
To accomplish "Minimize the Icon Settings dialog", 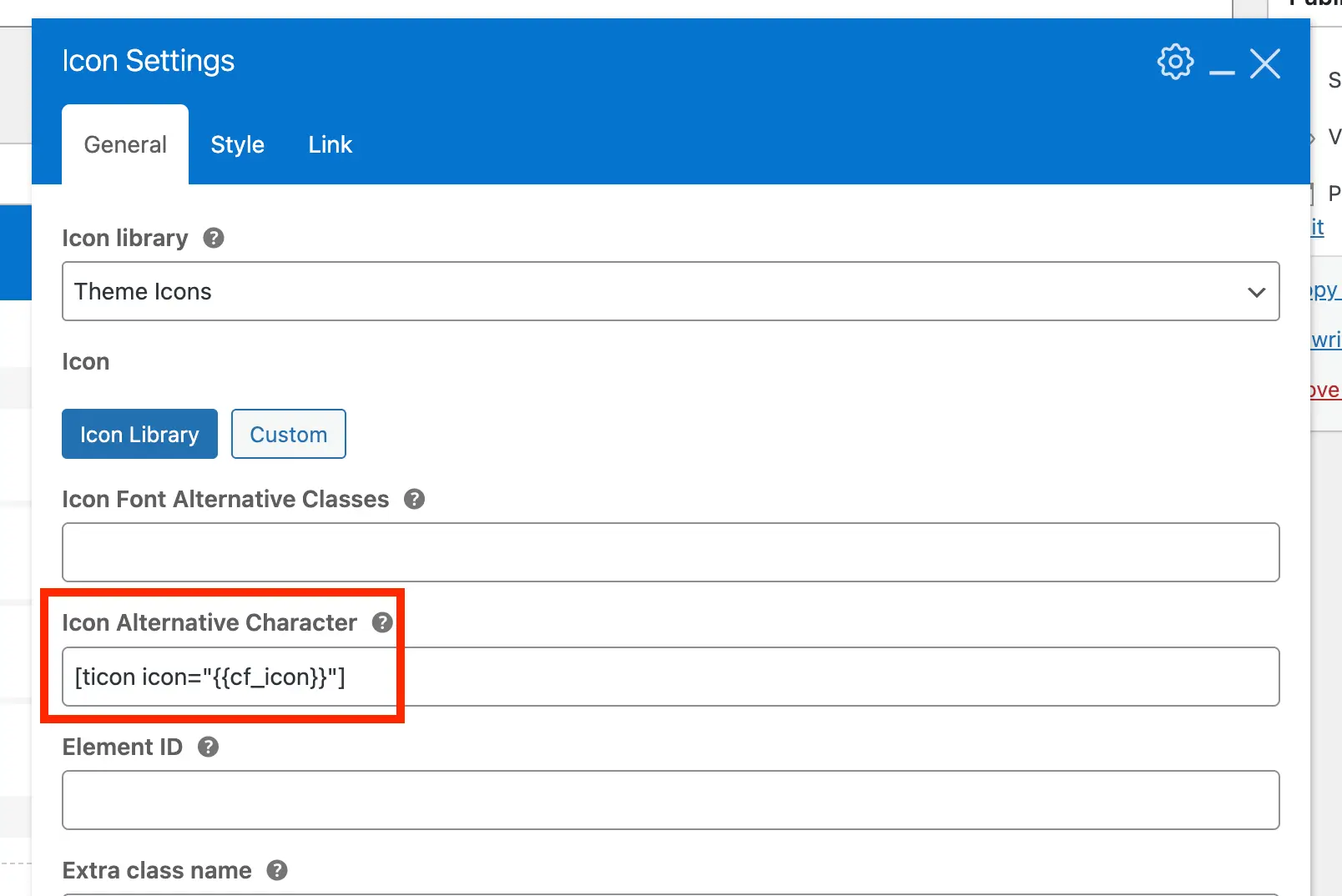I will (1222, 68).
